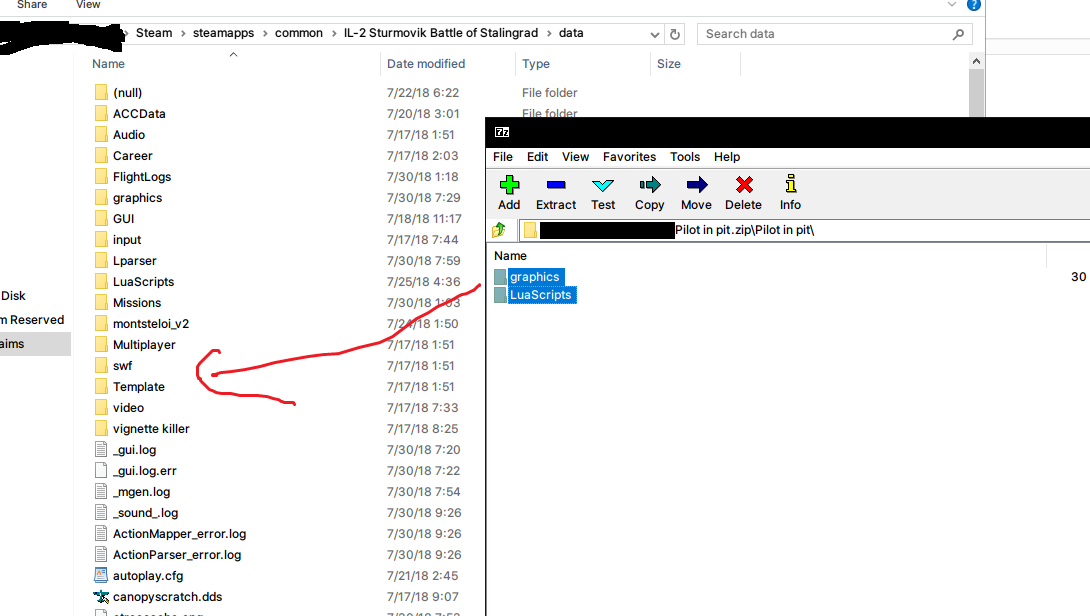The width and height of the screenshot is (1090, 616).
Task: Click the file list scrollbar up arrow
Action: pos(976,62)
